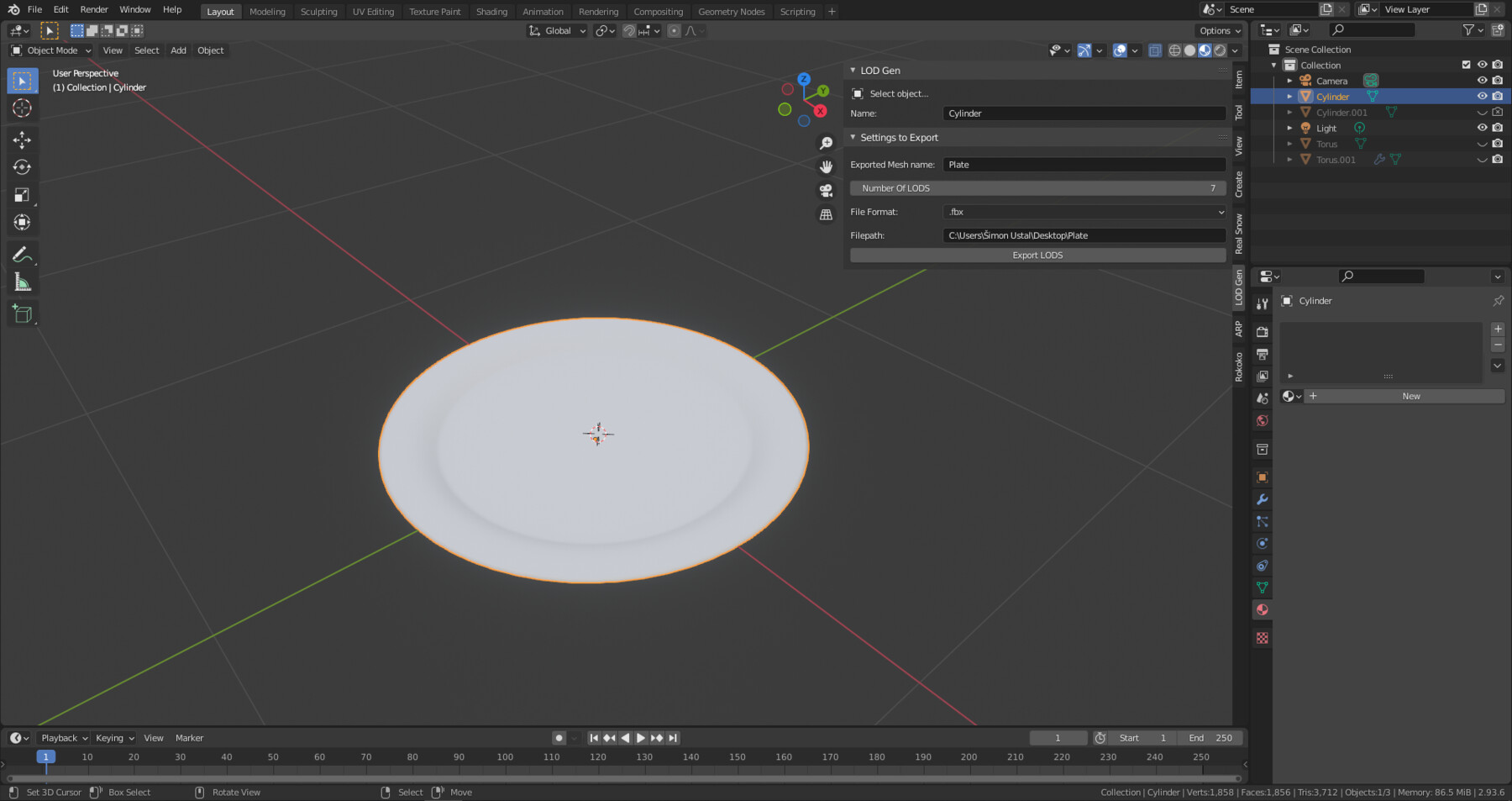Click the camera view icon in the viewport
Image resolution: width=1512 pixels, height=801 pixels.
point(827,190)
